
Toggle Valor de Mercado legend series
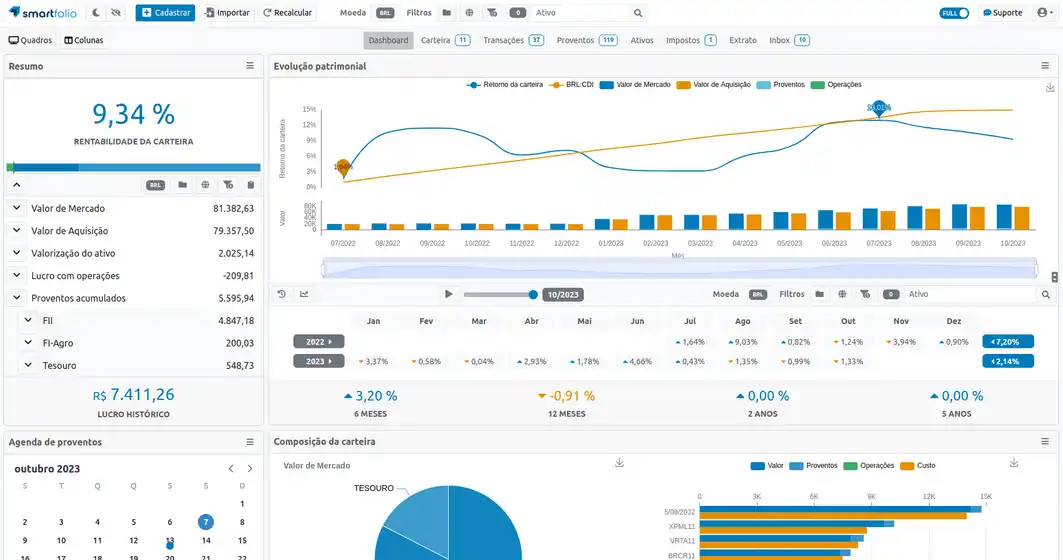(635, 85)
